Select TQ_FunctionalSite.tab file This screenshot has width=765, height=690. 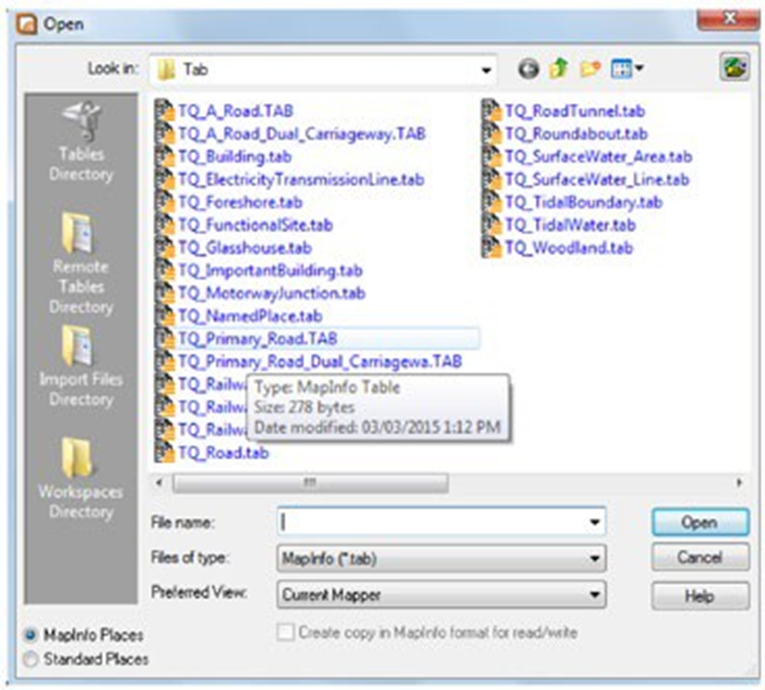pyautogui.click(x=255, y=225)
